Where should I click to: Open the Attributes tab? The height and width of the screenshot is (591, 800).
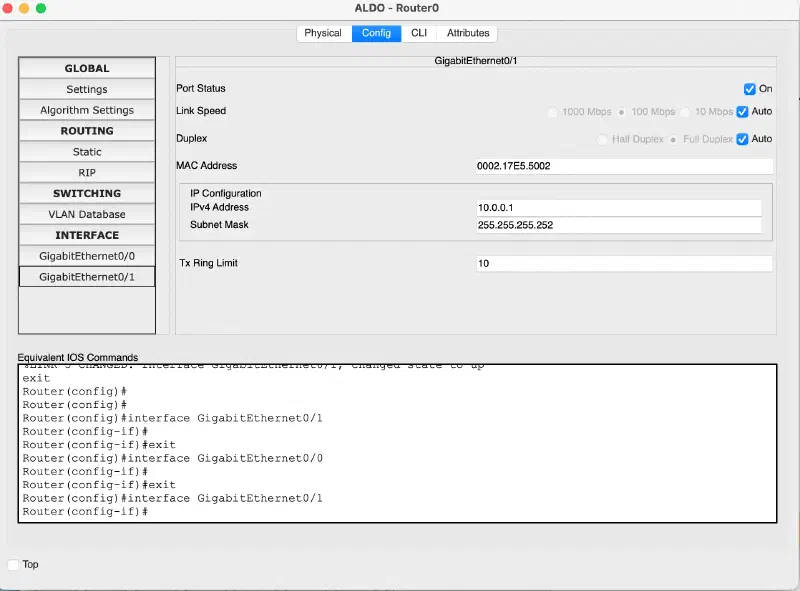point(468,33)
